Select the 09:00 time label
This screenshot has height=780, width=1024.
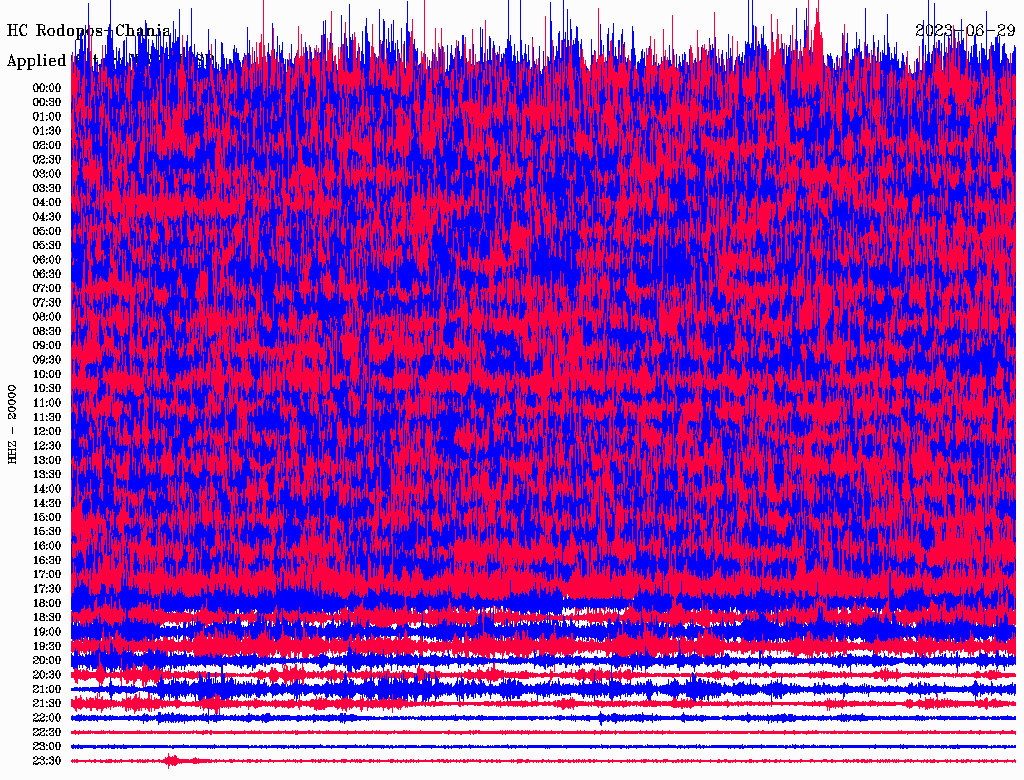point(47,346)
